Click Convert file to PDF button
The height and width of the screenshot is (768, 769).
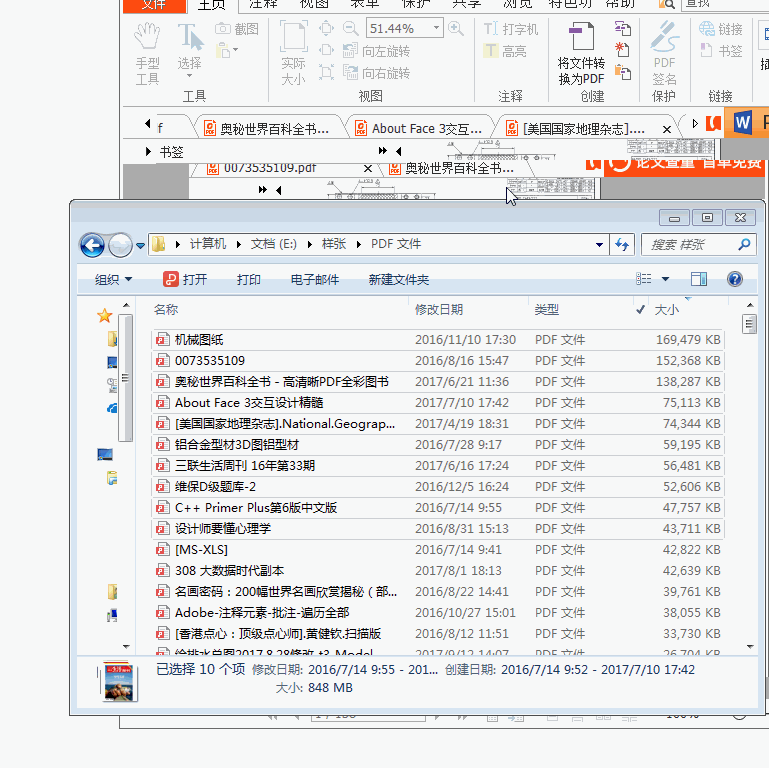pyautogui.click(x=581, y=54)
